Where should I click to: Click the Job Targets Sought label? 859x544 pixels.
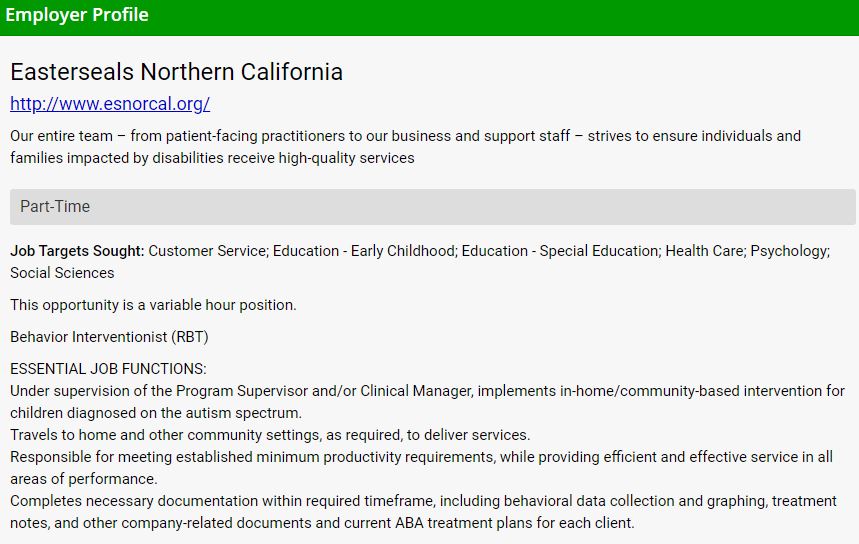click(x=77, y=251)
